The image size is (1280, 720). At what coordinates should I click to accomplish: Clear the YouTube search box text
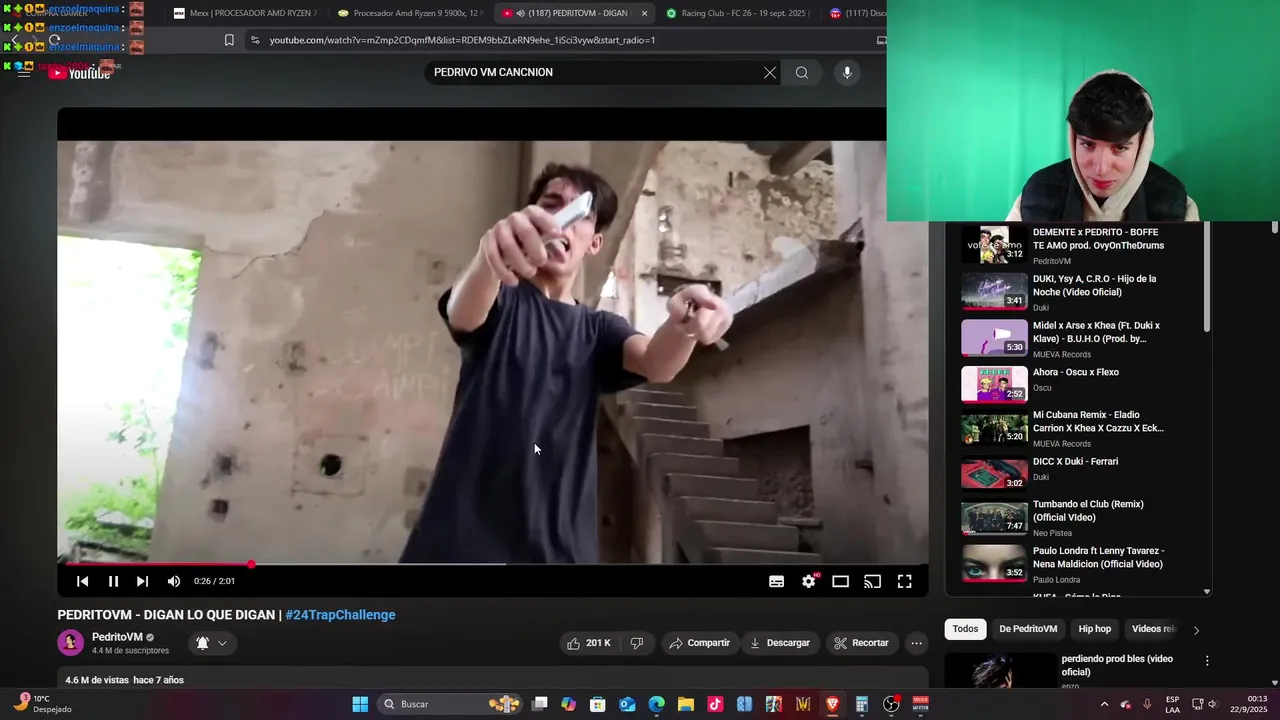pos(770,72)
